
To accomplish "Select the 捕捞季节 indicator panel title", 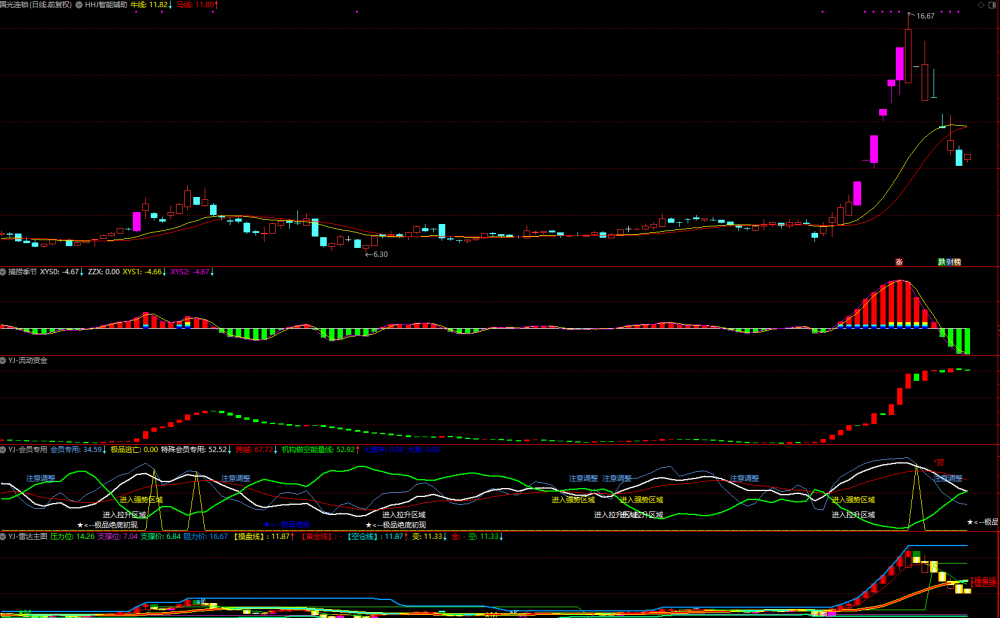I will (22, 272).
